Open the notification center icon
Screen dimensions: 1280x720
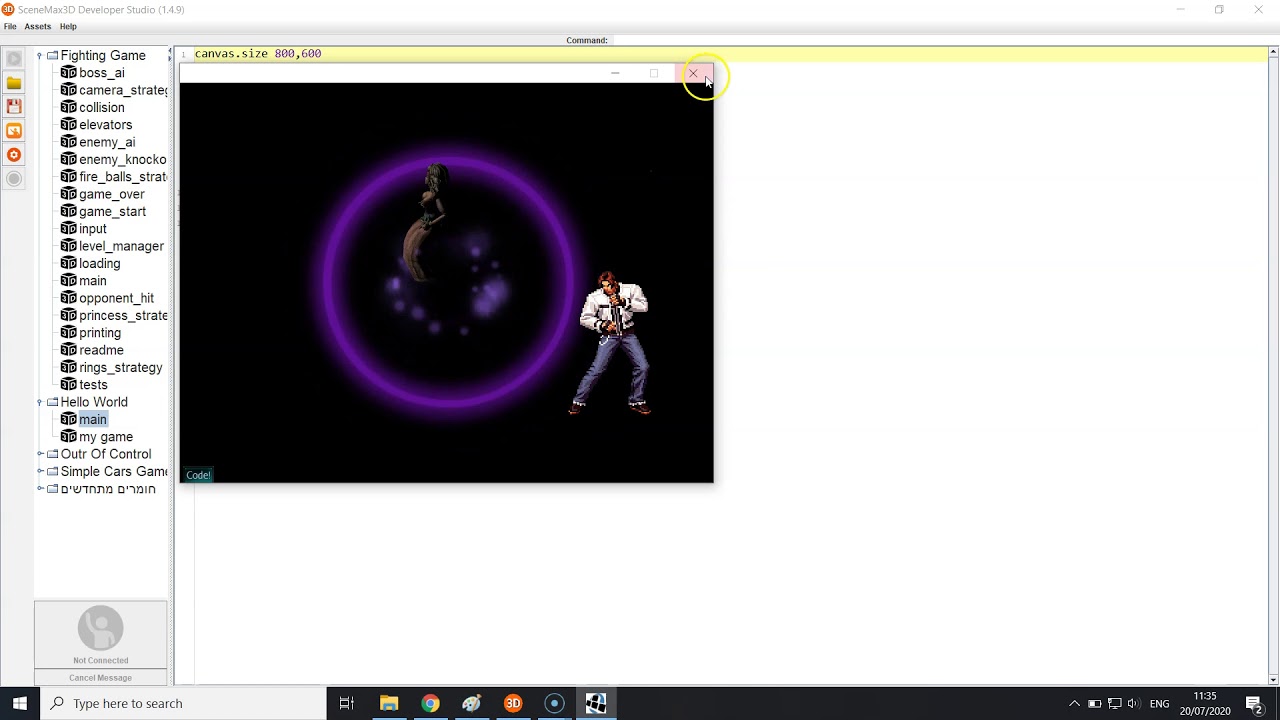coord(1254,703)
